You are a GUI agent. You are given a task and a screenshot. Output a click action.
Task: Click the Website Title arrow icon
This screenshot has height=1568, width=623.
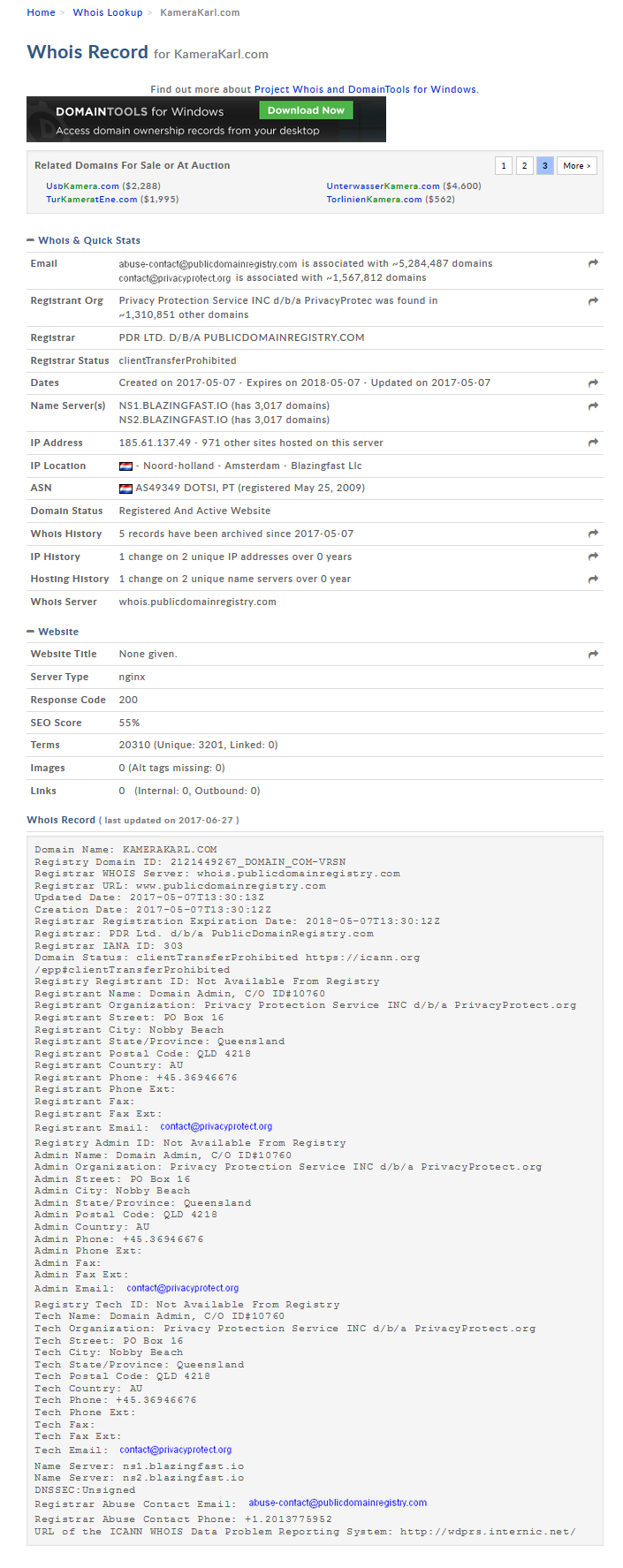(593, 655)
